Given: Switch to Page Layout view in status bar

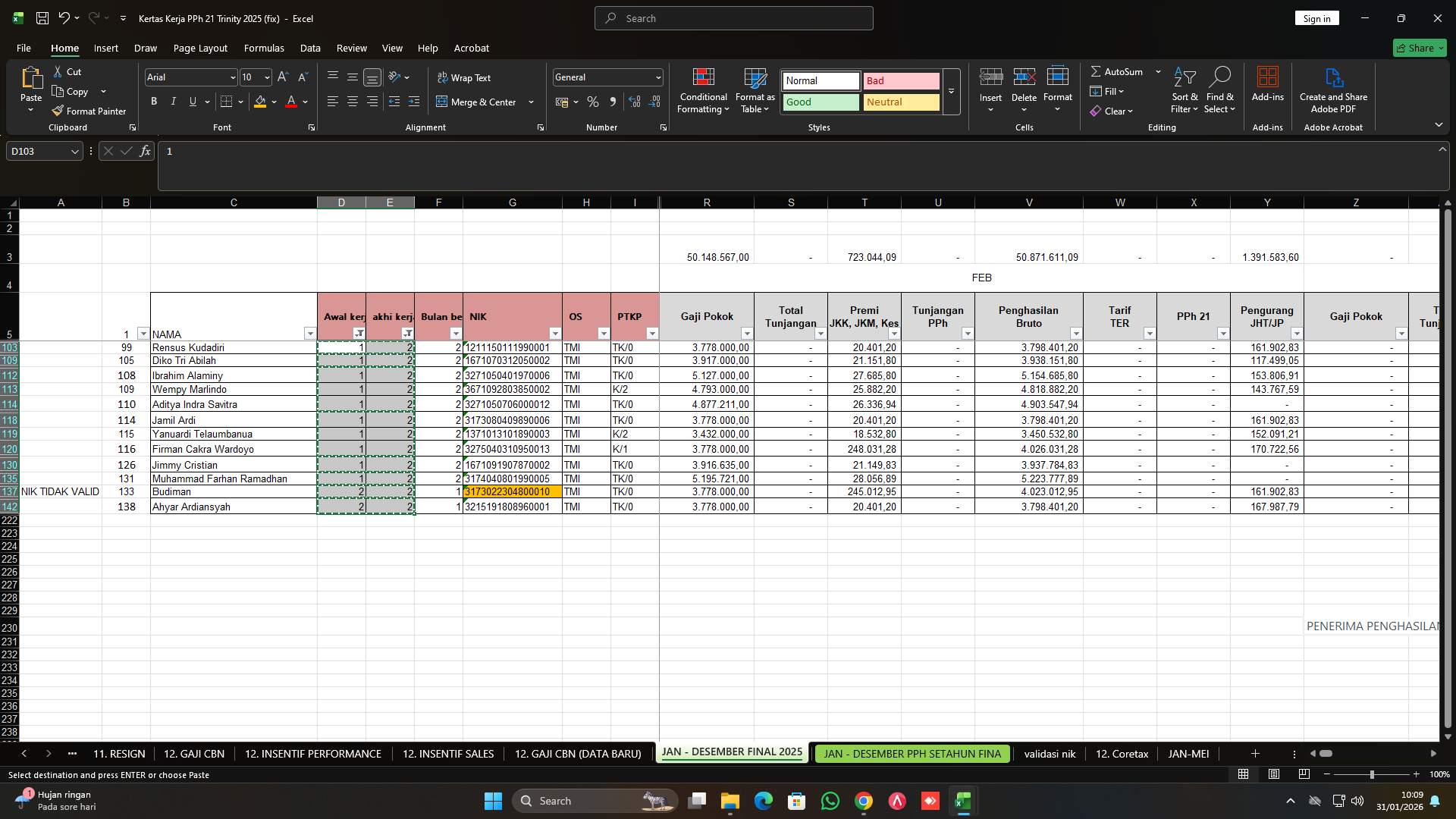Looking at the screenshot, I should [x=1274, y=774].
